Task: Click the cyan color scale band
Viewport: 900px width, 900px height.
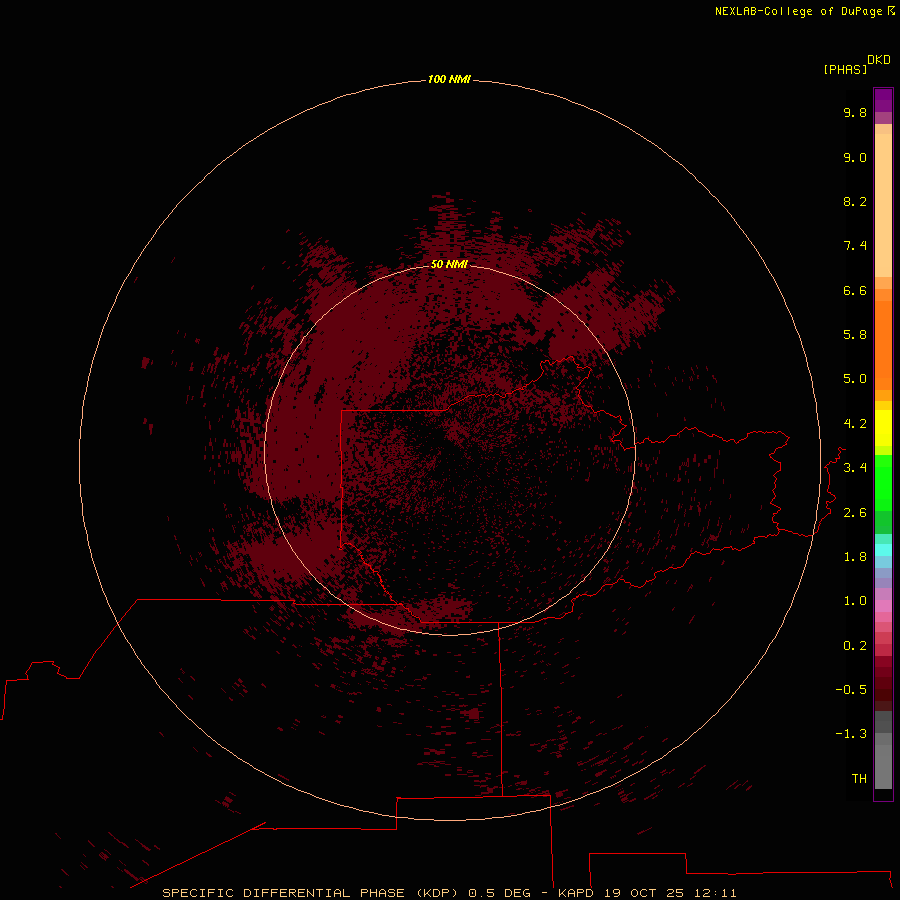Action: [x=883, y=550]
